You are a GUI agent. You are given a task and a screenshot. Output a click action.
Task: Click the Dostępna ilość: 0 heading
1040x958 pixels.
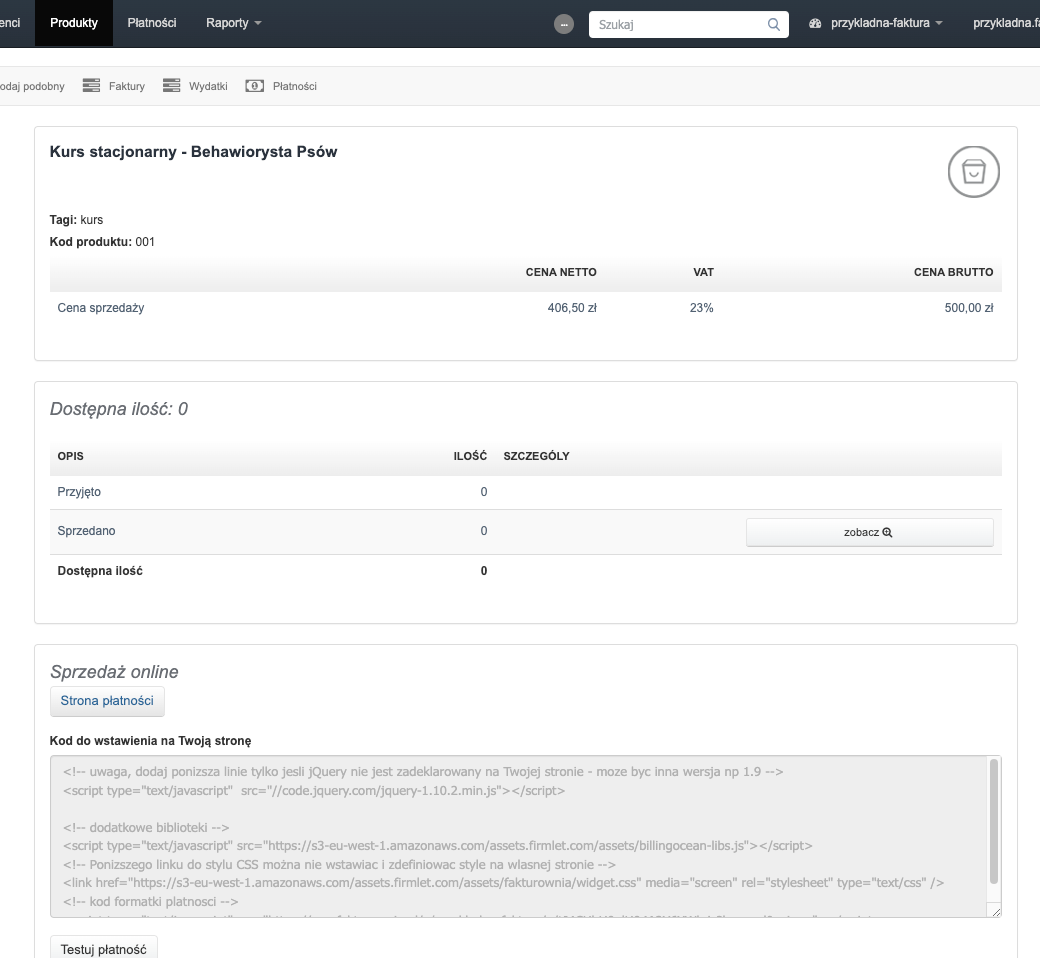coord(119,409)
